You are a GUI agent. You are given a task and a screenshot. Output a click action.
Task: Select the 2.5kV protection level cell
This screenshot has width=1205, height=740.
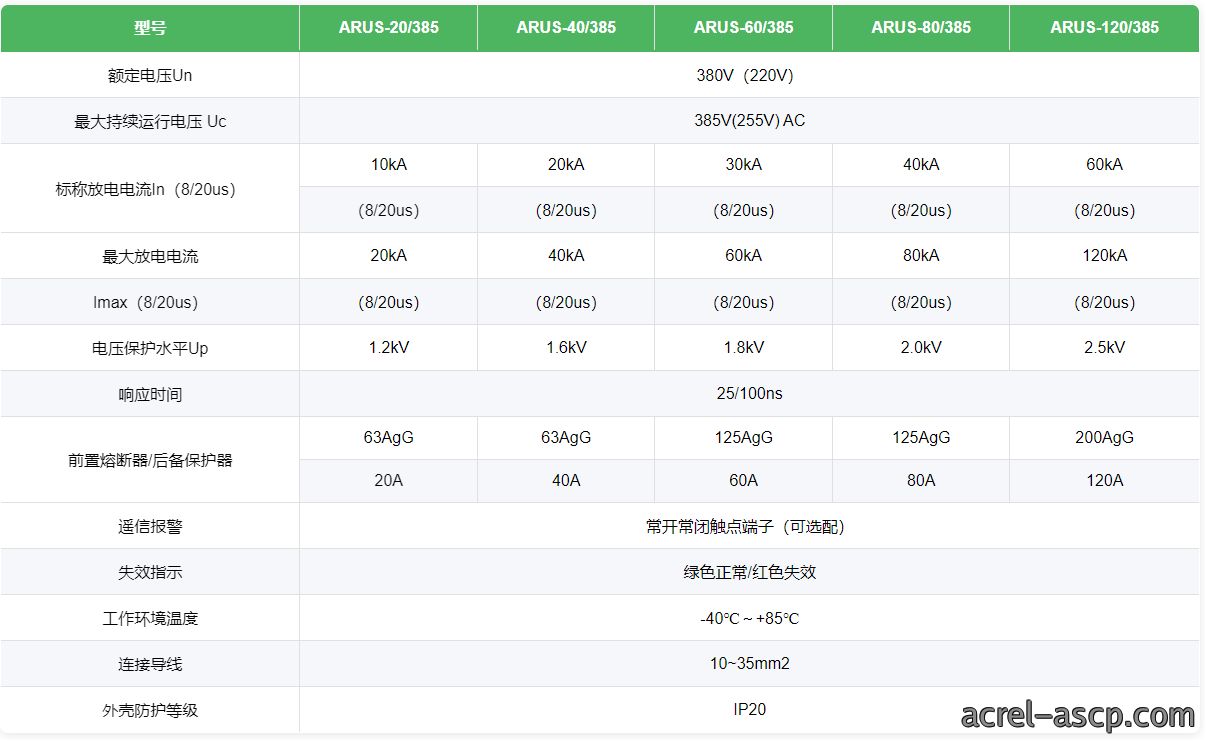click(x=1104, y=348)
